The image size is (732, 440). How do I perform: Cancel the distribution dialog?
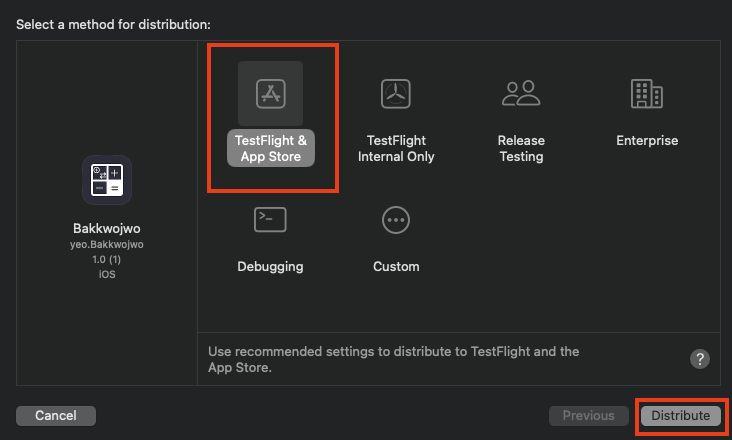pyautogui.click(x=56, y=415)
